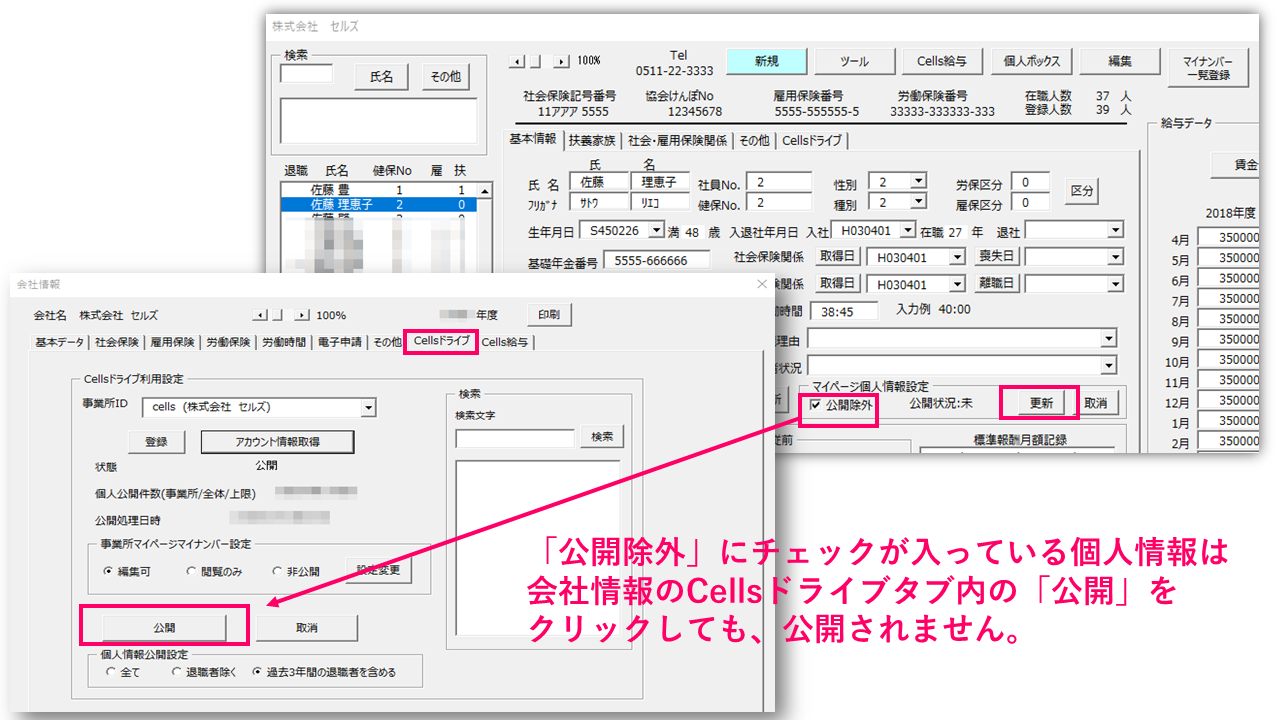Open the dropdown next to 離職日
Screen dimensions: 1280x720
pyautogui.click(x=1116, y=284)
